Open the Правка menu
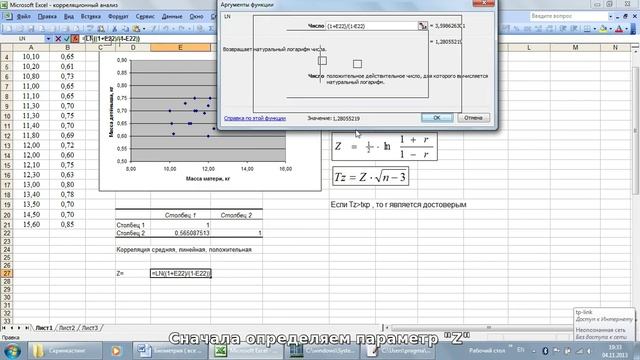The image size is (640, 360). tap(47, 17)
